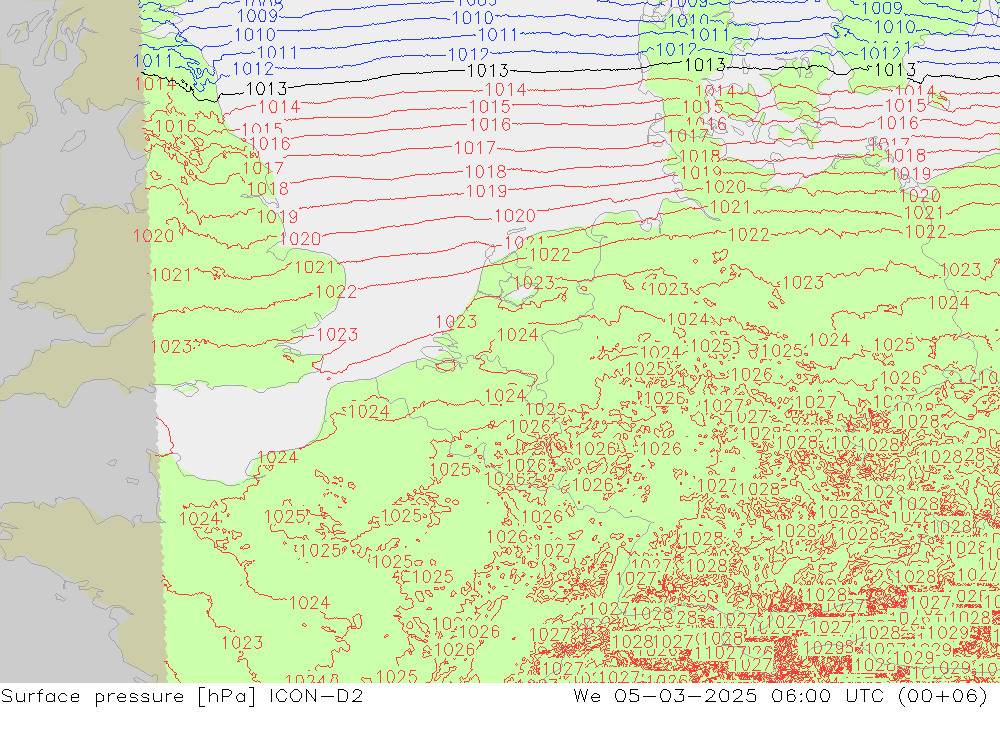
Task: Click the date '05-03-2025' in footer
Action: 686,695
